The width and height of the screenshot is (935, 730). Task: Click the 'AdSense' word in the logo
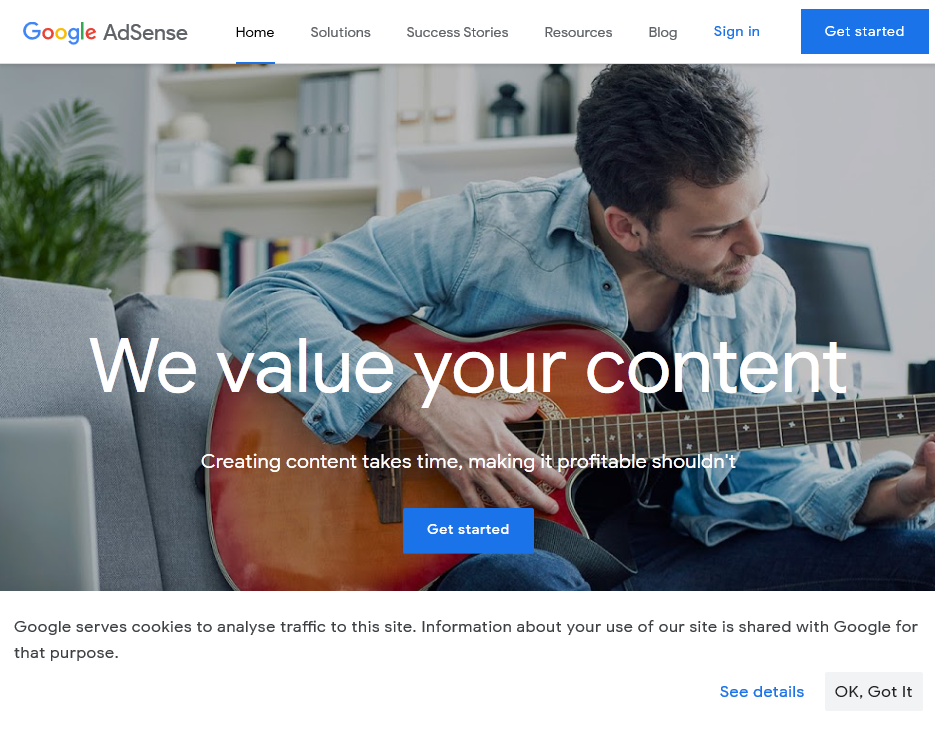[145, 33]
